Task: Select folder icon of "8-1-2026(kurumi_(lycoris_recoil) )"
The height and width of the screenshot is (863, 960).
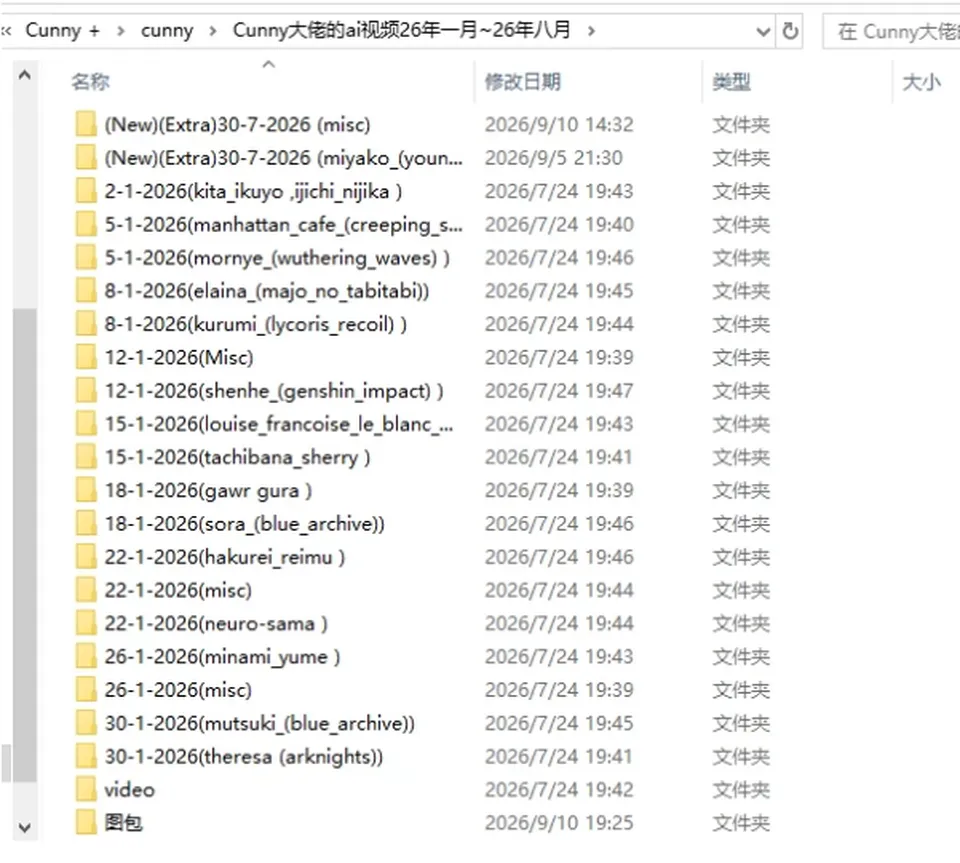Action: [x=86, y=324]
